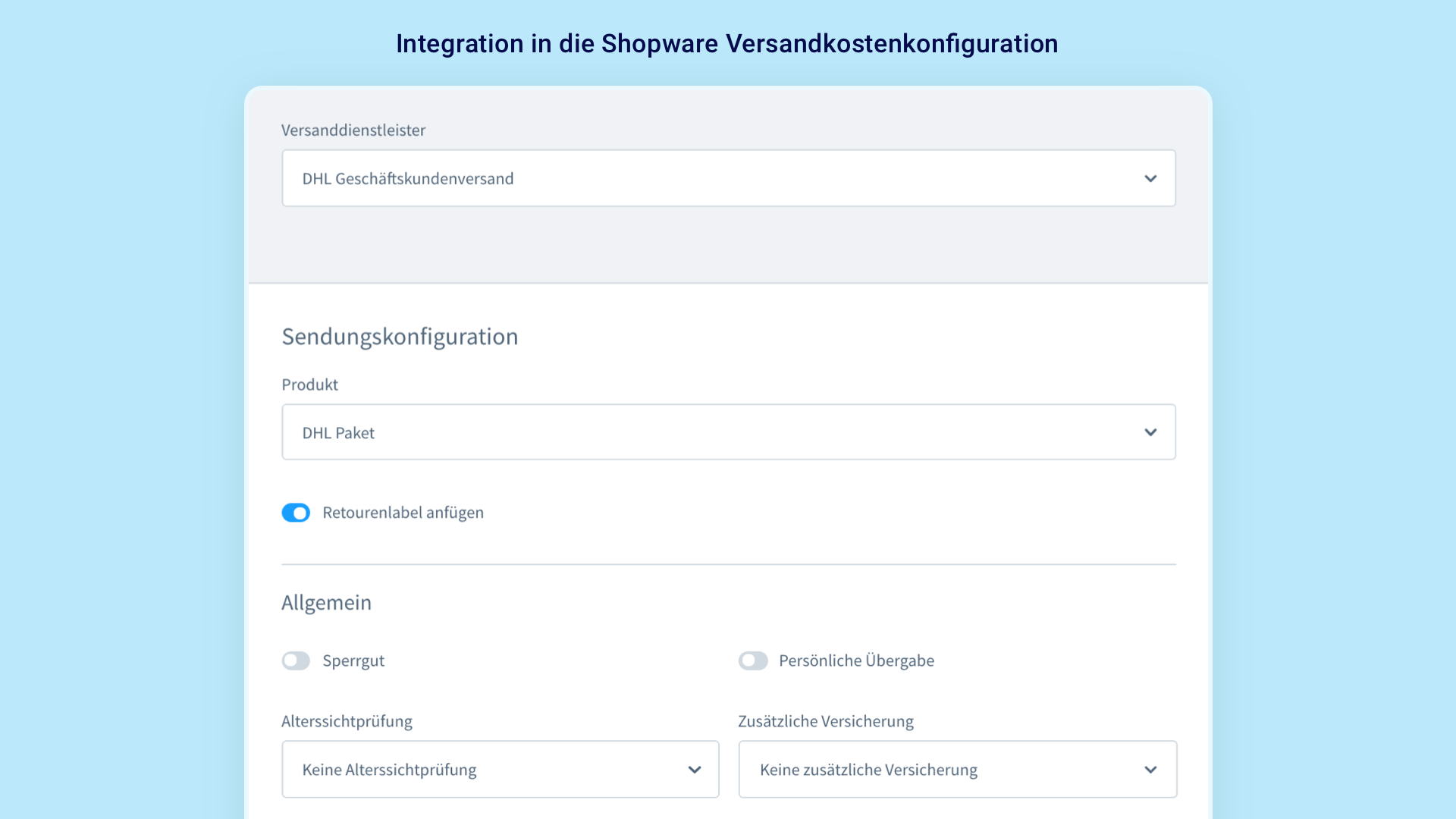1456x819 pixels.
Task: Turn on Persönliche Übergabe switch
Action: pos(753,661)
